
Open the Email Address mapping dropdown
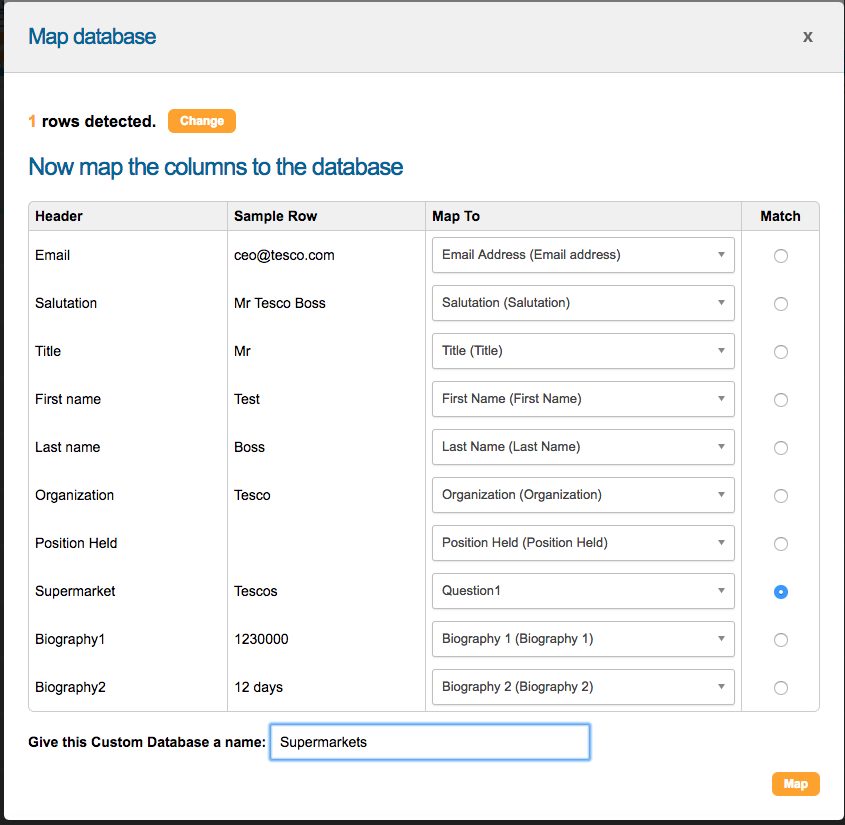pyautogui.click(x=583, y=255)
